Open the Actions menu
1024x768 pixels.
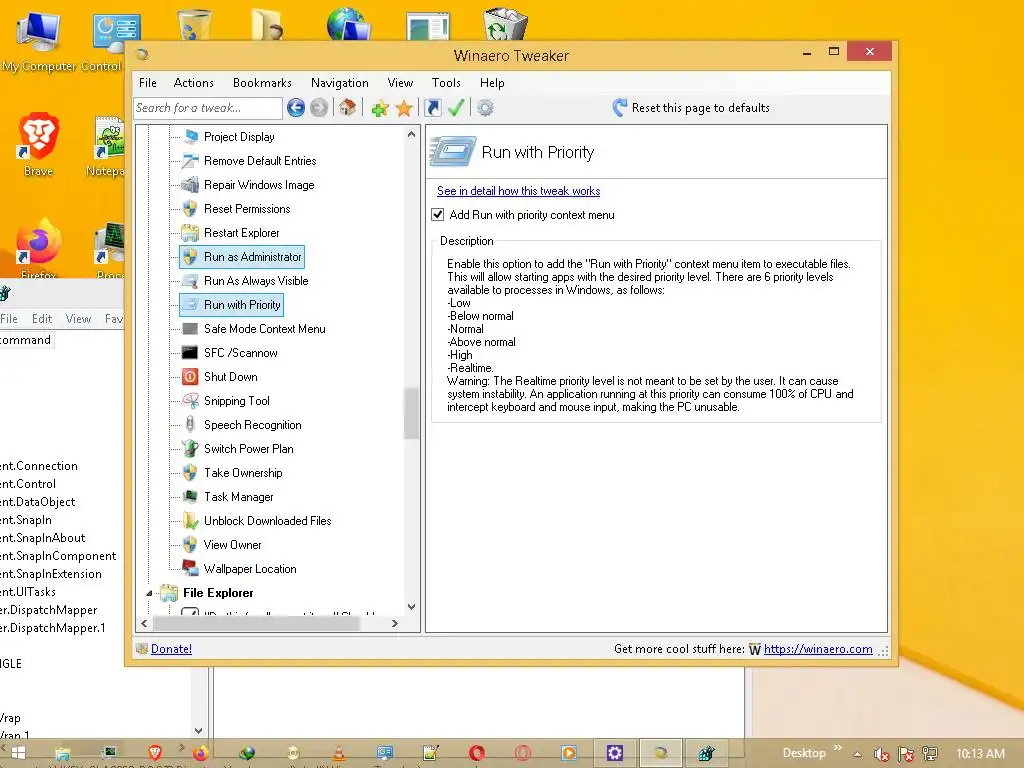[x=193, y=83]
